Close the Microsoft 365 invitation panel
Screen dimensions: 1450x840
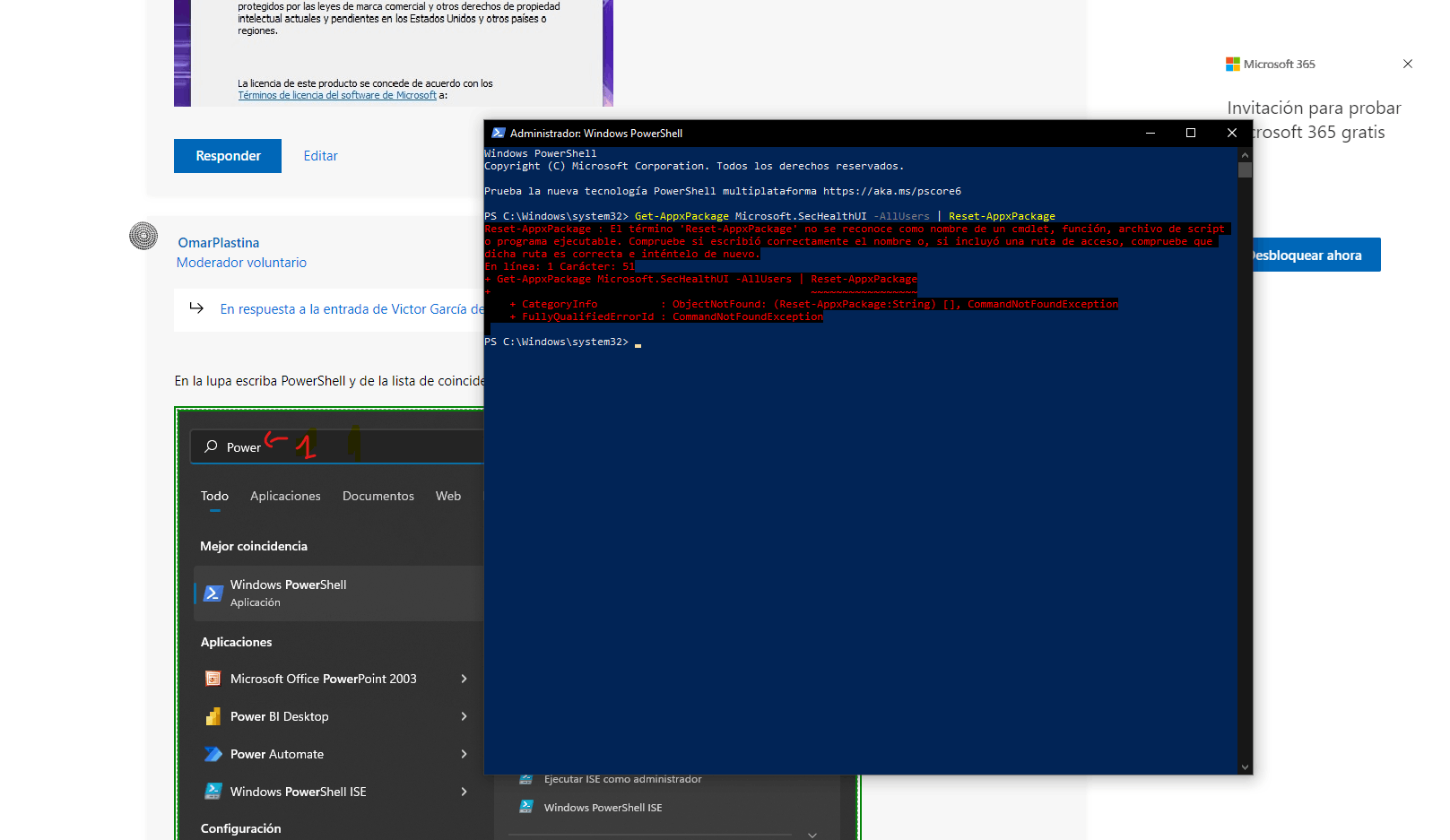coord(1408,64)
